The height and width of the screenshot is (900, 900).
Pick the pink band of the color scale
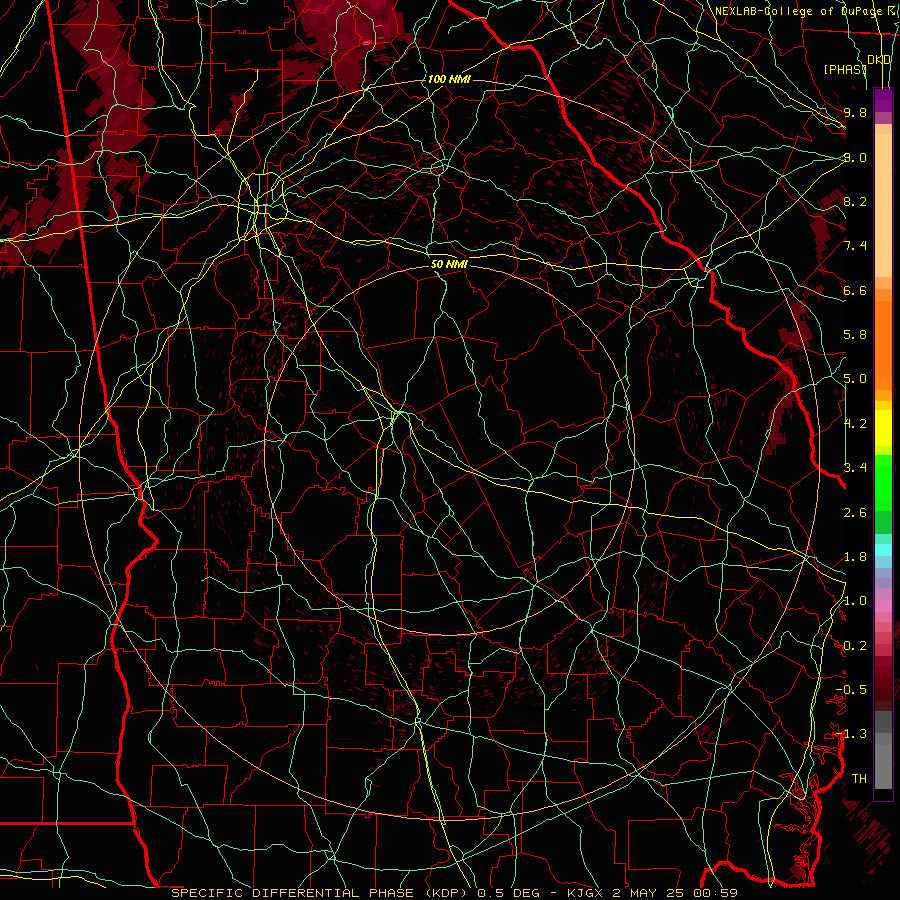883,606
